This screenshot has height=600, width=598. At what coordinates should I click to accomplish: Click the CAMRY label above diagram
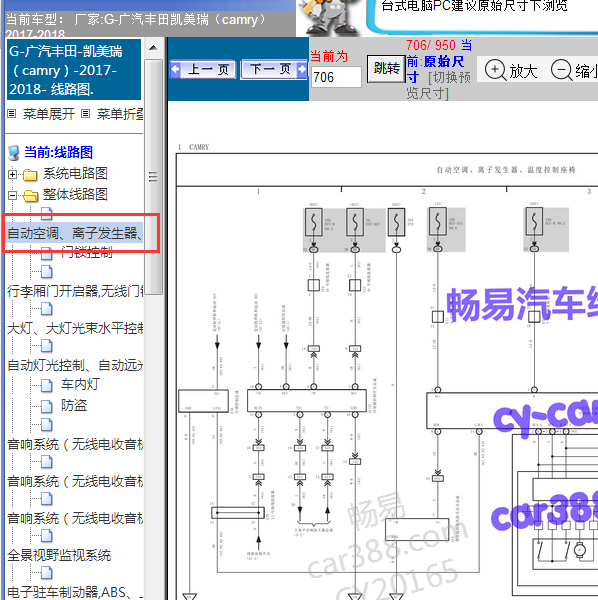(x=199, y=147)
